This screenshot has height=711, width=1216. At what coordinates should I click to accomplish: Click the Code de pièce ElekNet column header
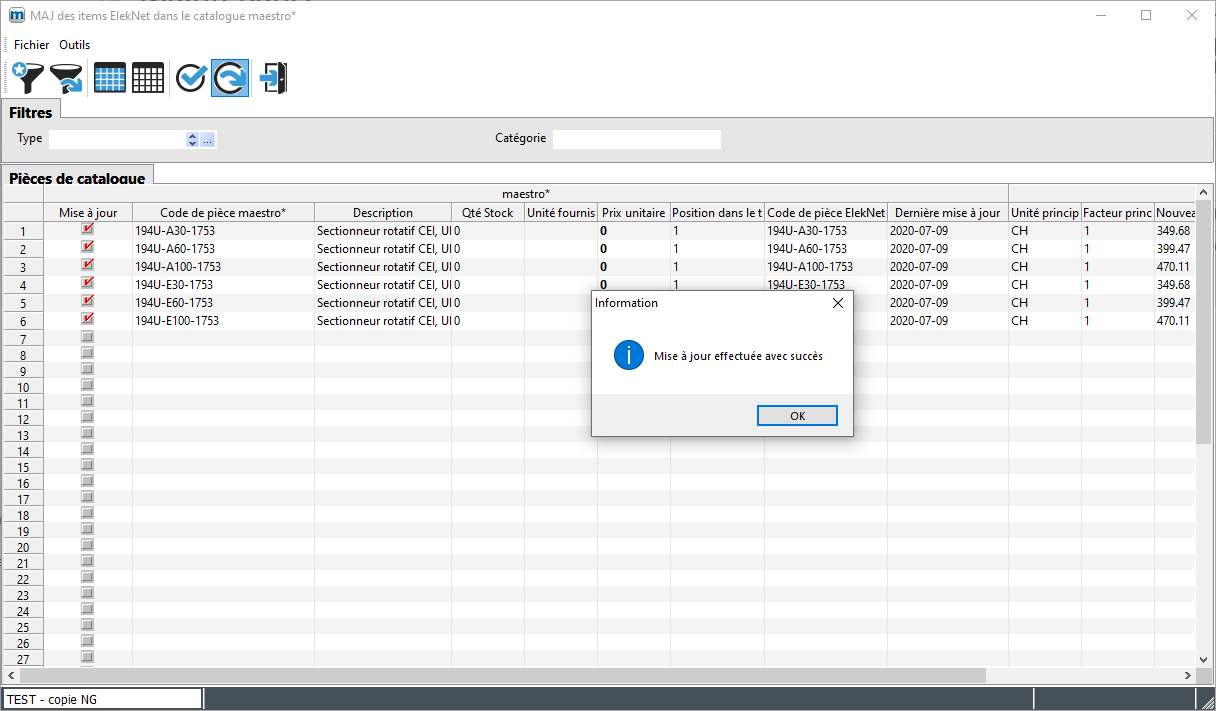pos(826,212)
